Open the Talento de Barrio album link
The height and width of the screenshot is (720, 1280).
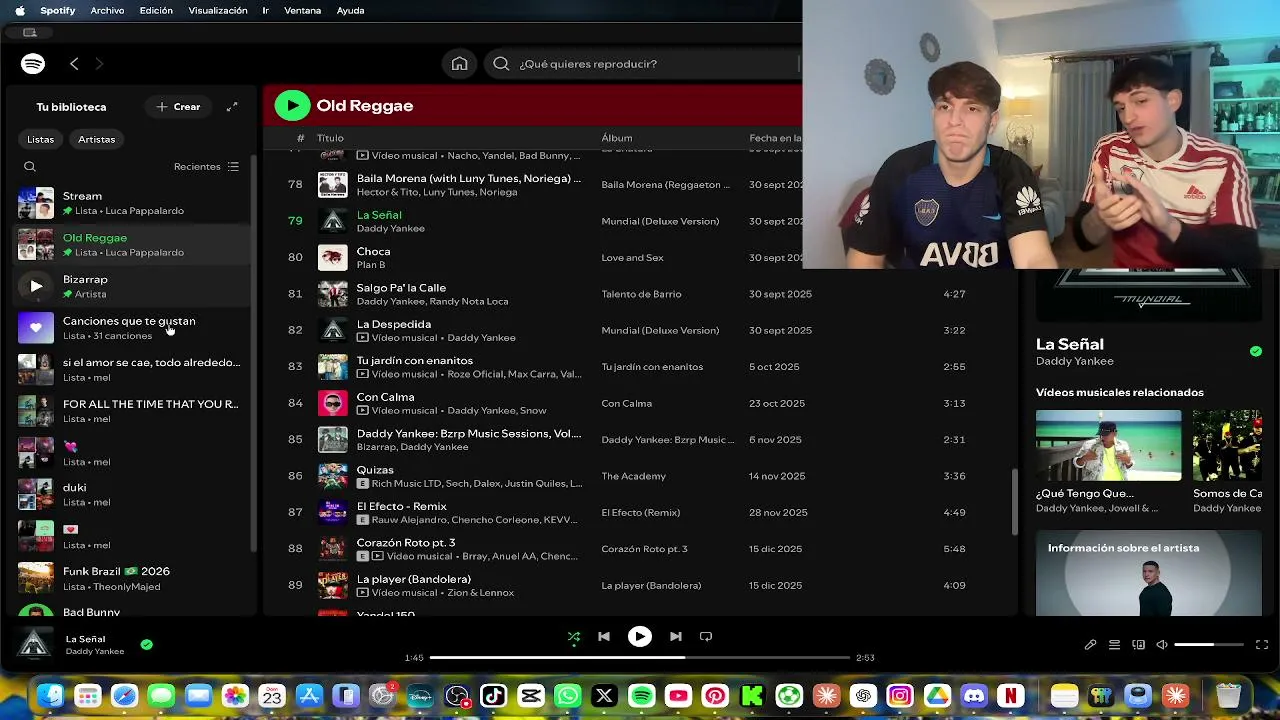click(x=641, y=294)
